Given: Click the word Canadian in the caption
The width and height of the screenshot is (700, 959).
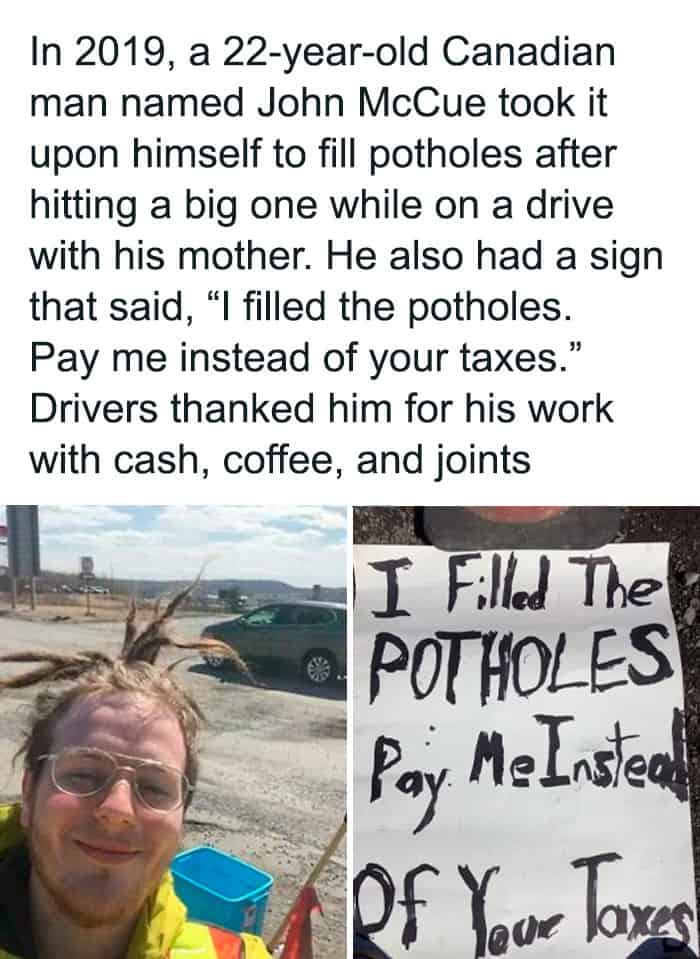Looking at the screenshot, I should click(527, 51).
